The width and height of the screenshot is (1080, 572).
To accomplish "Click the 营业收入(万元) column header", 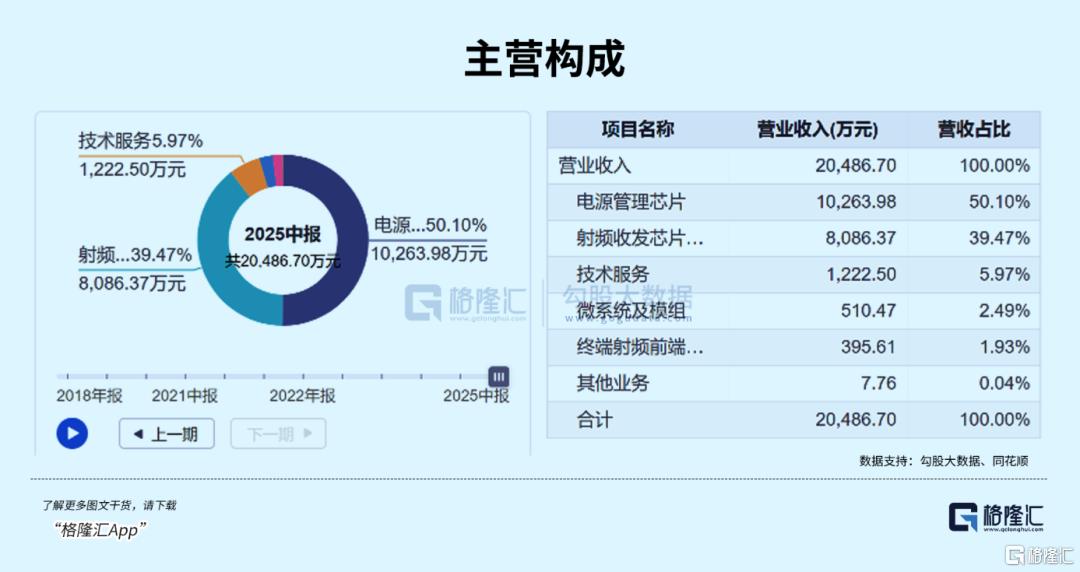I will pos(817,130).
